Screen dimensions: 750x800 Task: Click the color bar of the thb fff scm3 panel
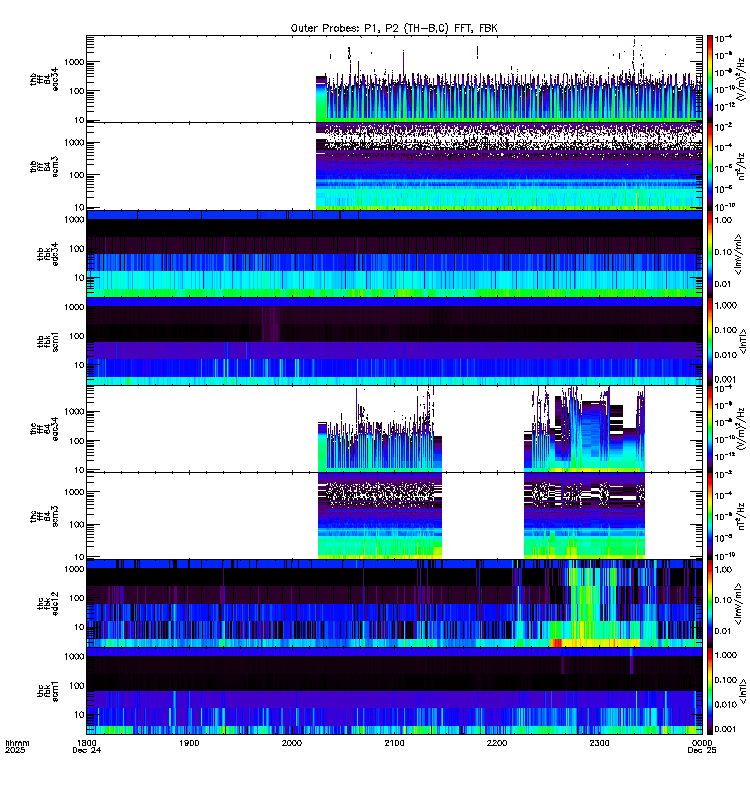pos(710,166)
